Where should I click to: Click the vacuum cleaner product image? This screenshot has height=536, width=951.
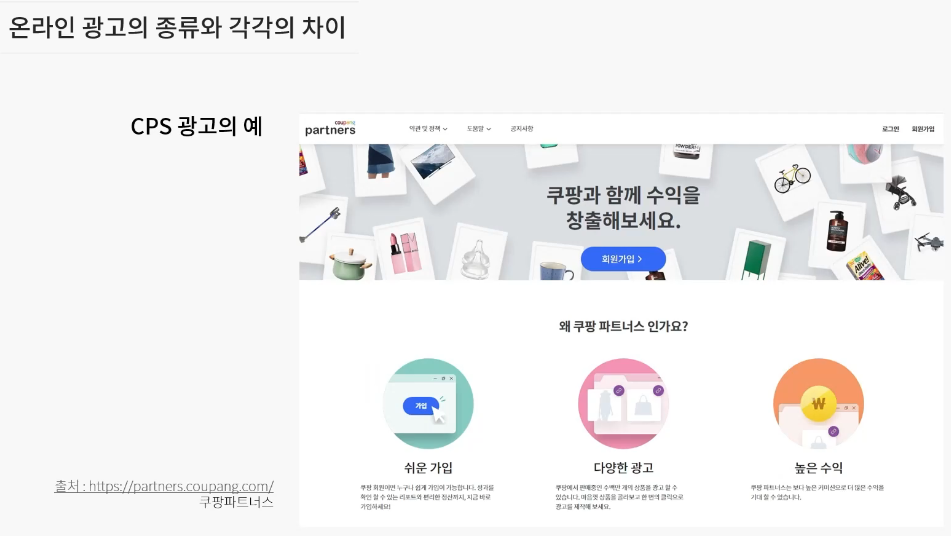point(320,223)
